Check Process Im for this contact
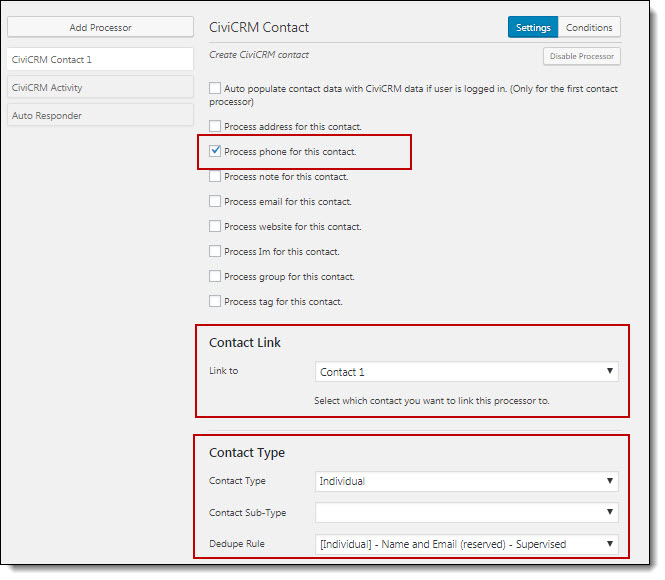 pyautogui.click(x=215, y=251)
